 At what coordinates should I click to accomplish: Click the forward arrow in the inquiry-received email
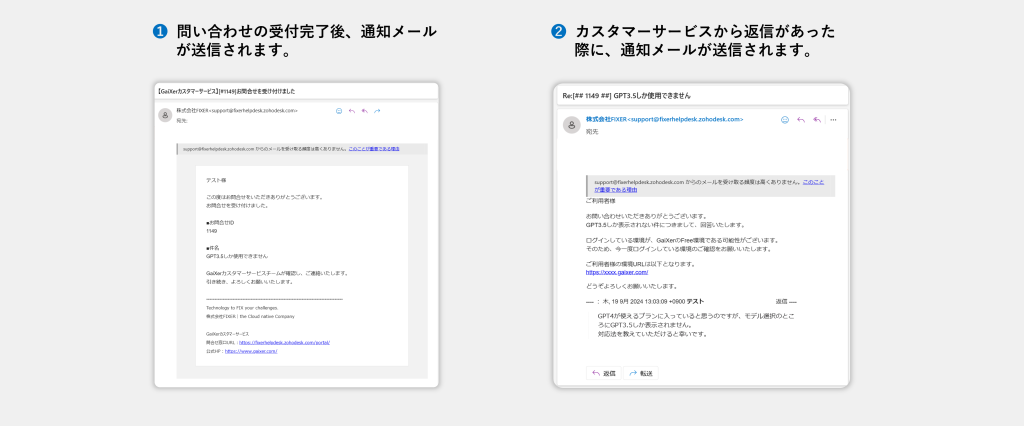[x=377, y=111]
